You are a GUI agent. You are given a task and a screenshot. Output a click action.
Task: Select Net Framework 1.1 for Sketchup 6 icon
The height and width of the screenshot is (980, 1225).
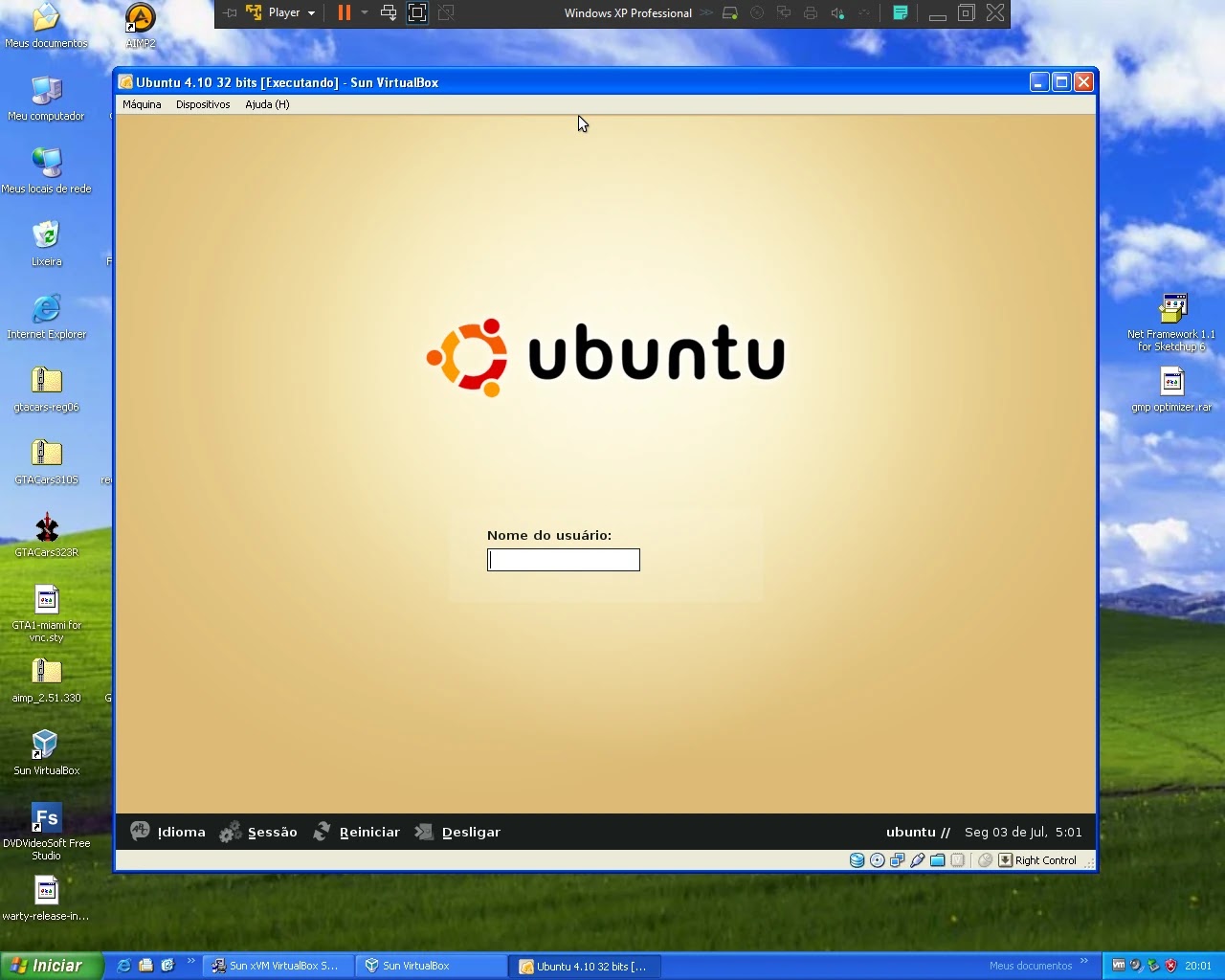pos(1171,323)
